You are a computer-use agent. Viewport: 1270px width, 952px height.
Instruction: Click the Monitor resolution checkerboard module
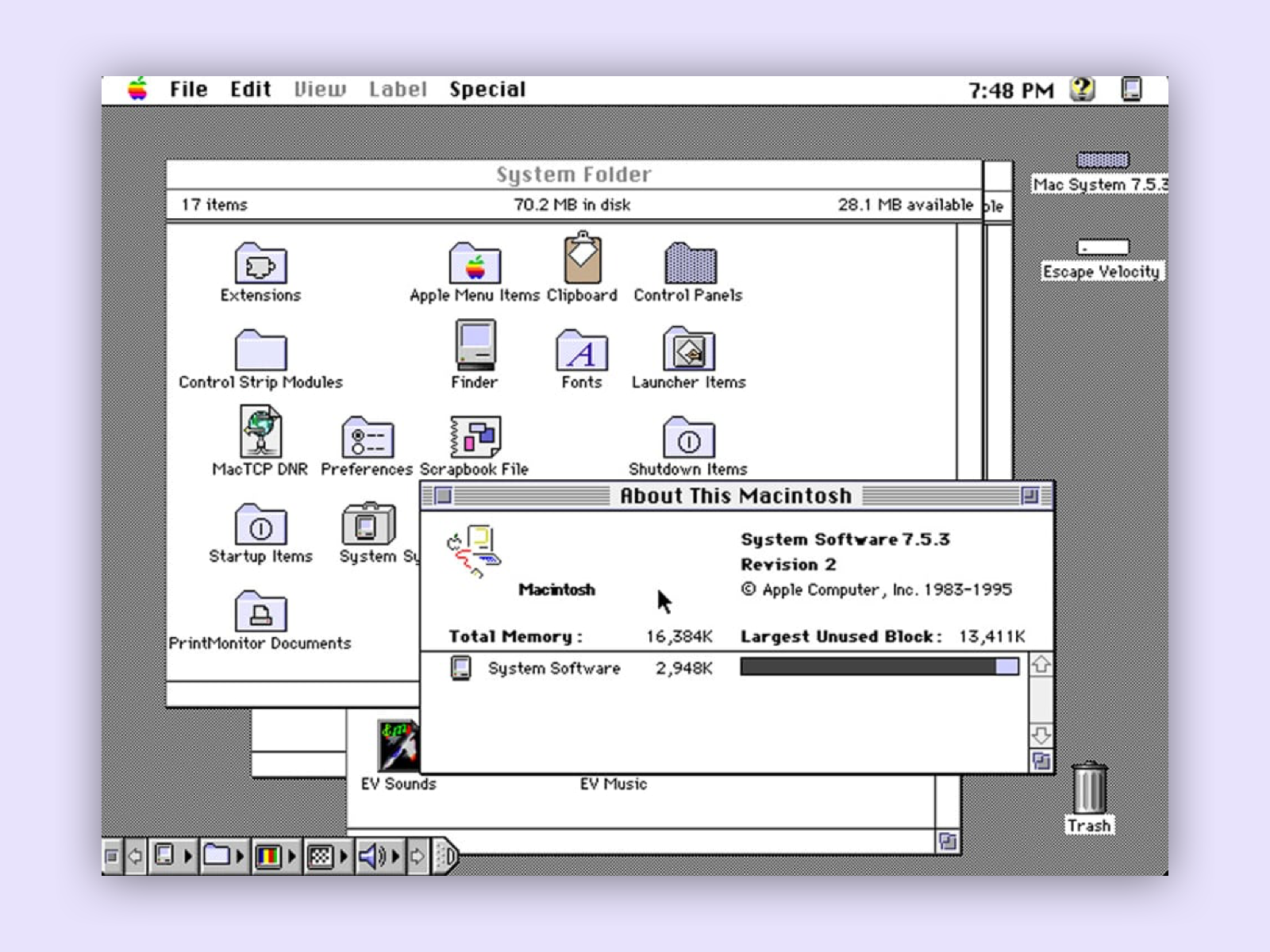click(x=320, y=856)
